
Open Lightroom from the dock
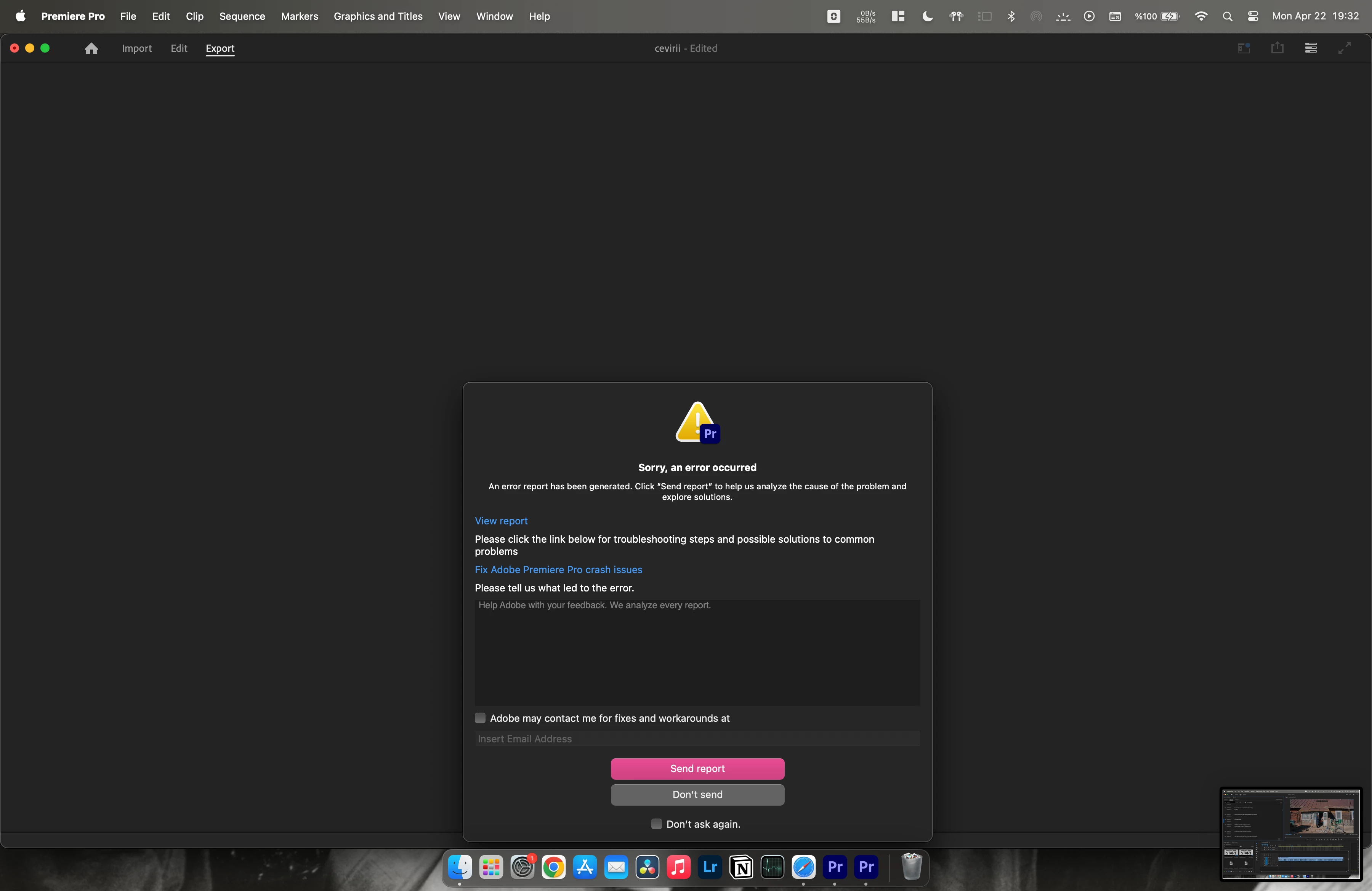coord(710,867)
